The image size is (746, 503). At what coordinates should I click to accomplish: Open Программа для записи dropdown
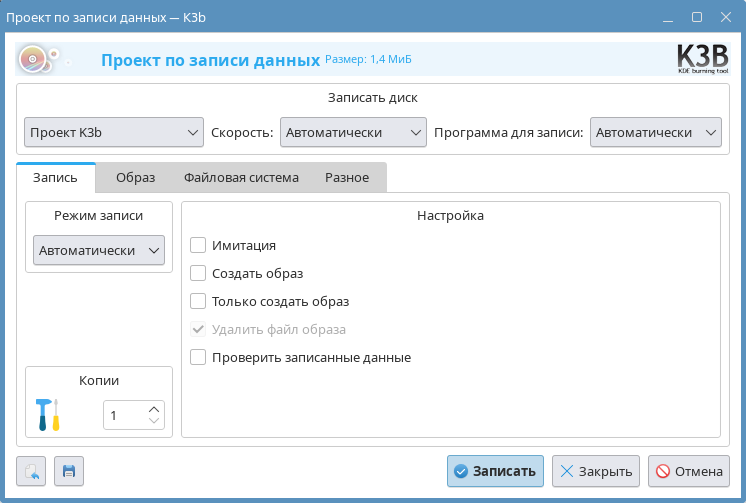pyautogui.click(x=655, y=132)
